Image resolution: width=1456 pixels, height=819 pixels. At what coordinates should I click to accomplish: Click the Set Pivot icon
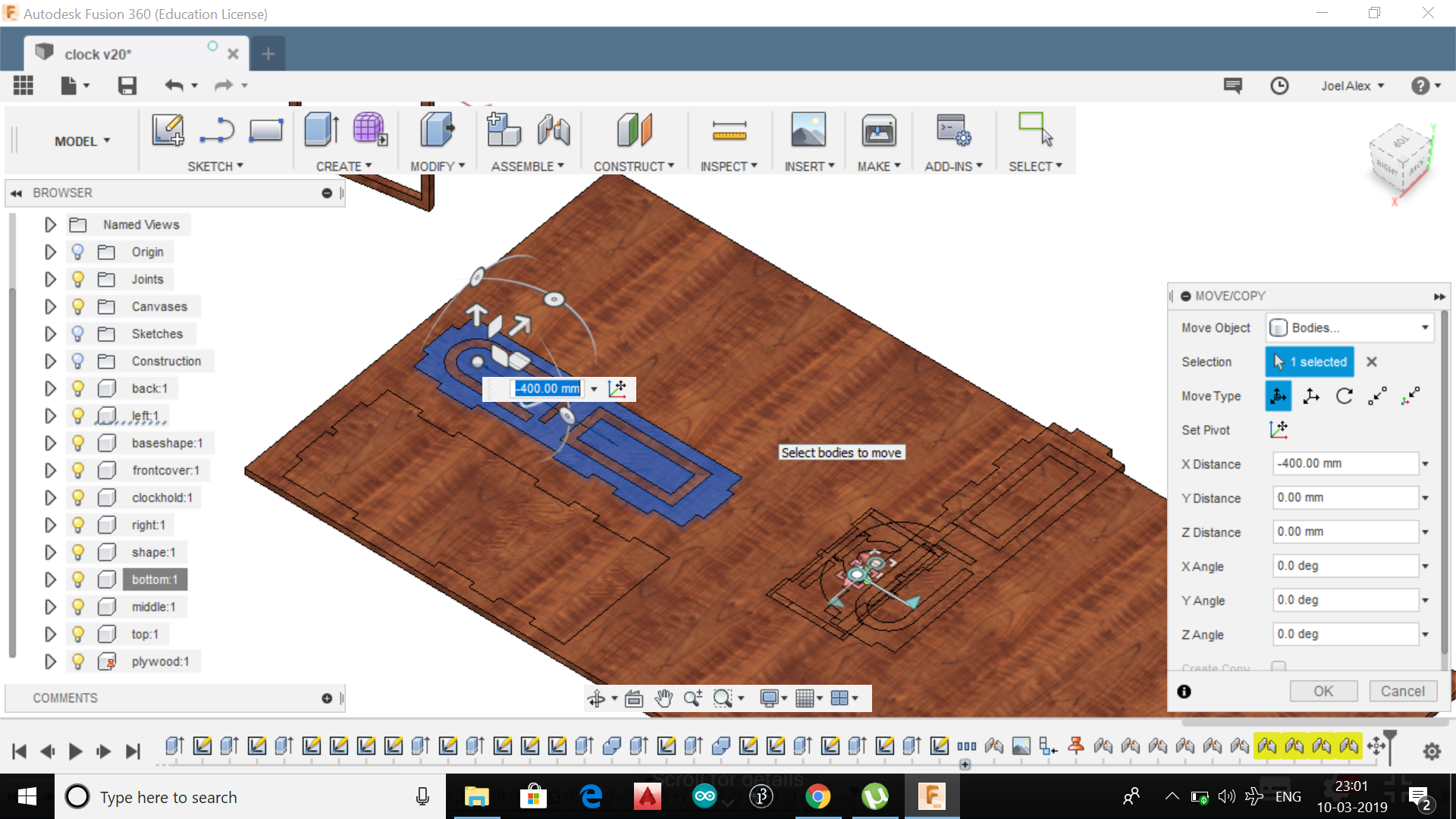pos(1279,430)
